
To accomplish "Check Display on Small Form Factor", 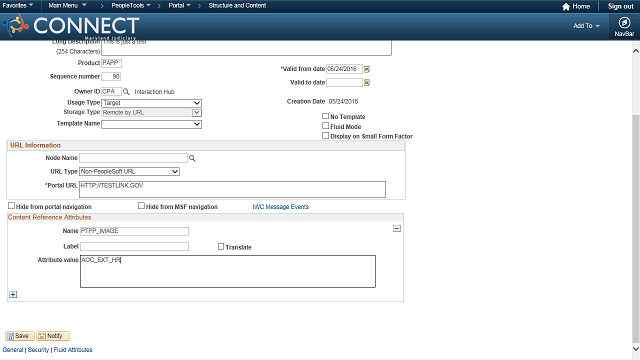I will point(325,136).
